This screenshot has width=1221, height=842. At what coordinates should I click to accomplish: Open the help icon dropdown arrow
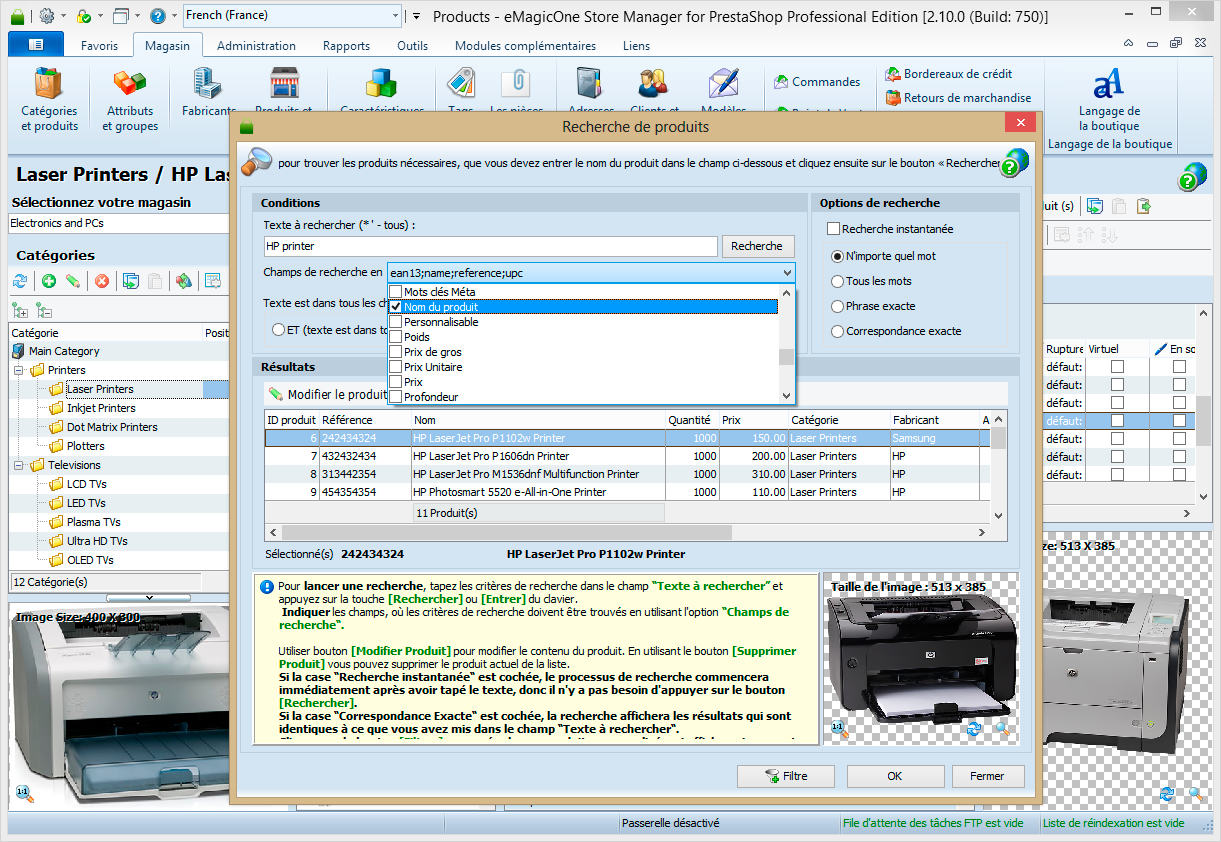(x=174, y=16)
